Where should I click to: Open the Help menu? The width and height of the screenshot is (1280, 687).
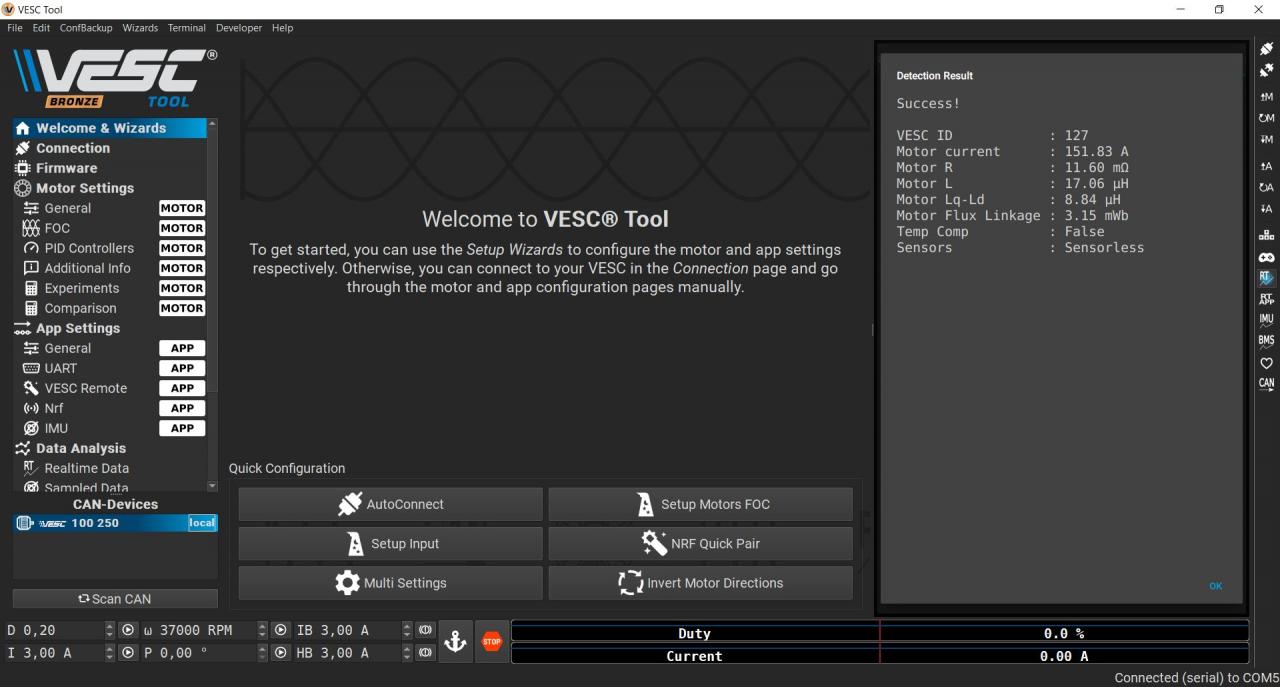(283, 28)
